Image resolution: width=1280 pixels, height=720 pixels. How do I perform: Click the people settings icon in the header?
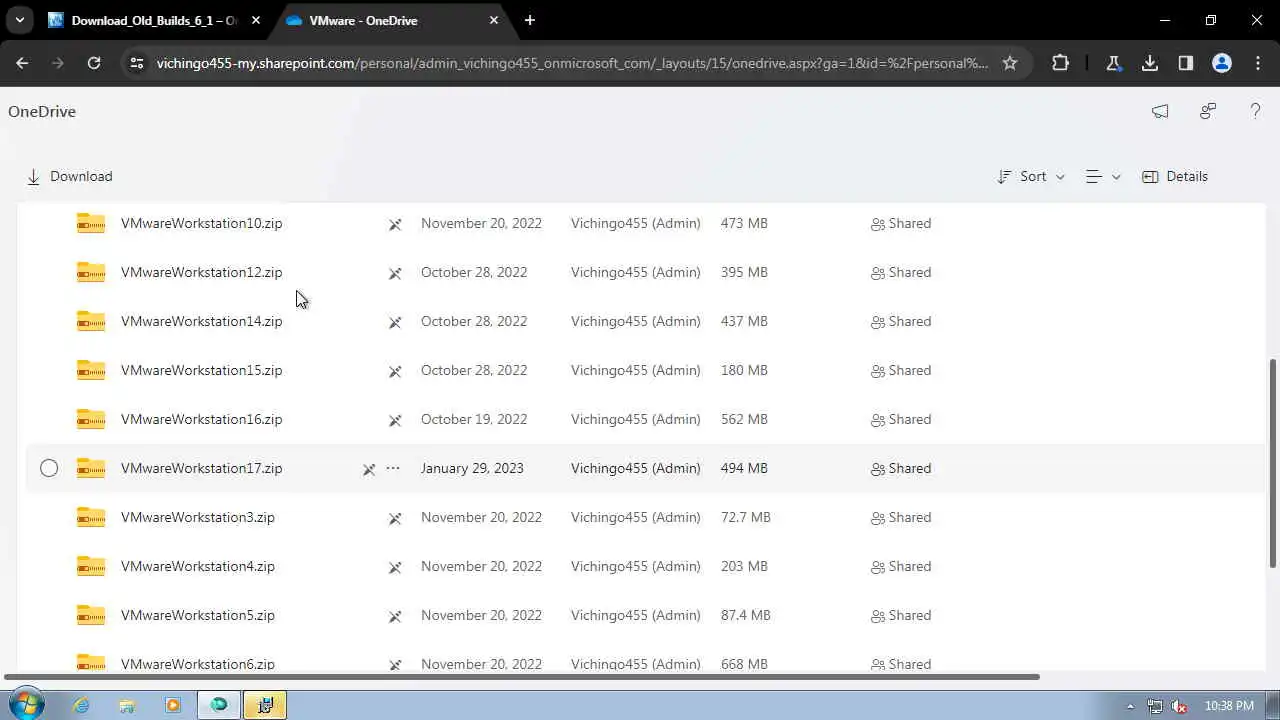(x=1208, y=111)
